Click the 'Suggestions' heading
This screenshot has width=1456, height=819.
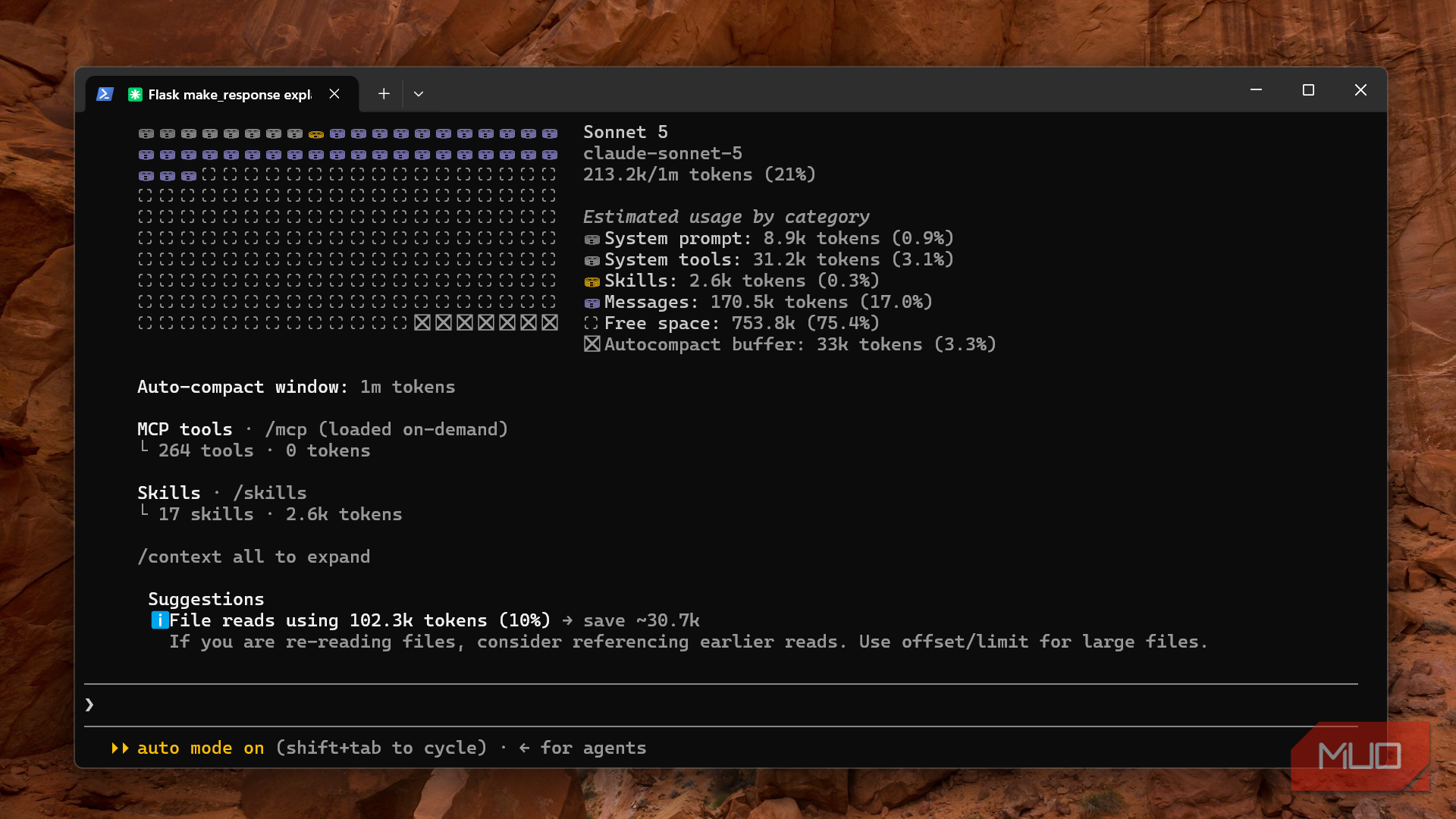point(206,599)
